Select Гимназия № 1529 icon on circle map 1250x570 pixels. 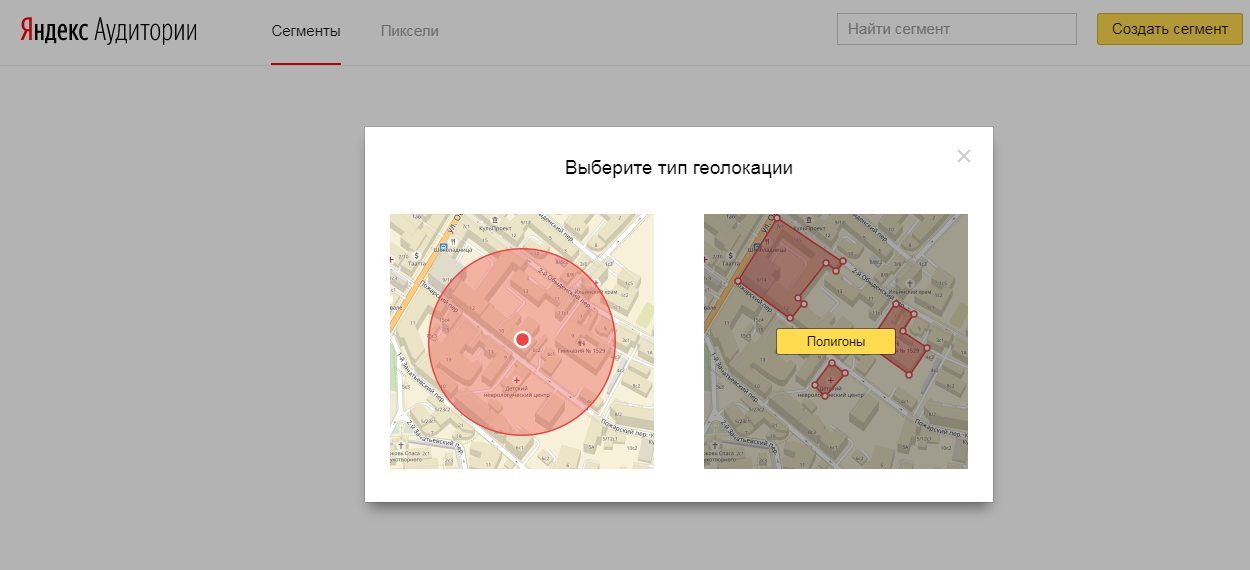tap(581, 343)
